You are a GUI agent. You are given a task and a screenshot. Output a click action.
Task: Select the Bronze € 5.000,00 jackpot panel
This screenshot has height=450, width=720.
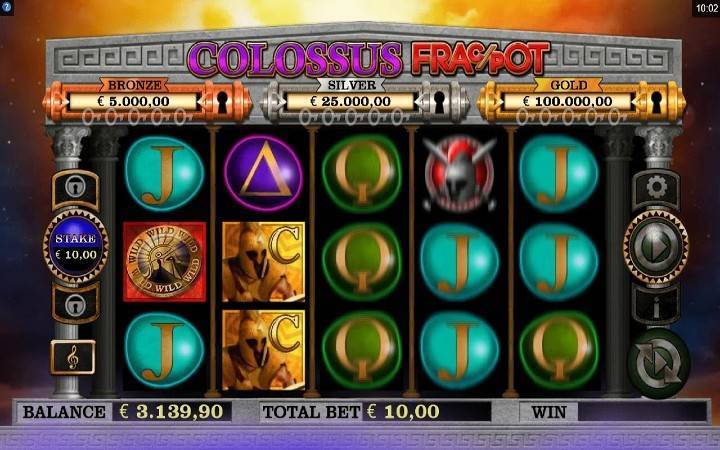147,101
